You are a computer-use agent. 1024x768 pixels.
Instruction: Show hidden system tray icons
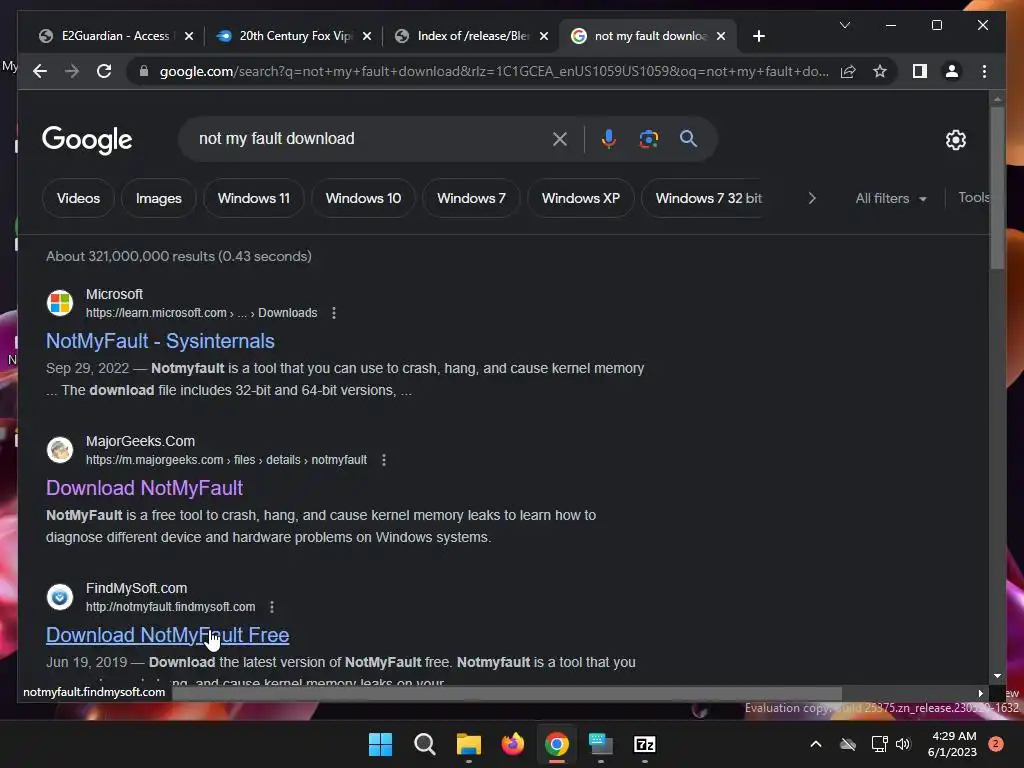pyautogui.click(x=816, y=744)
